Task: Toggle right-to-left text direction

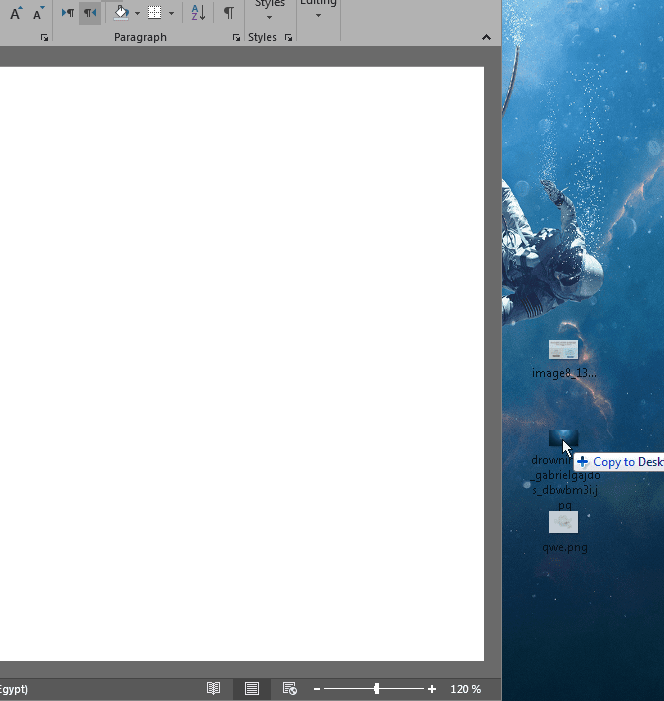Action: click(x=90, y=13)
